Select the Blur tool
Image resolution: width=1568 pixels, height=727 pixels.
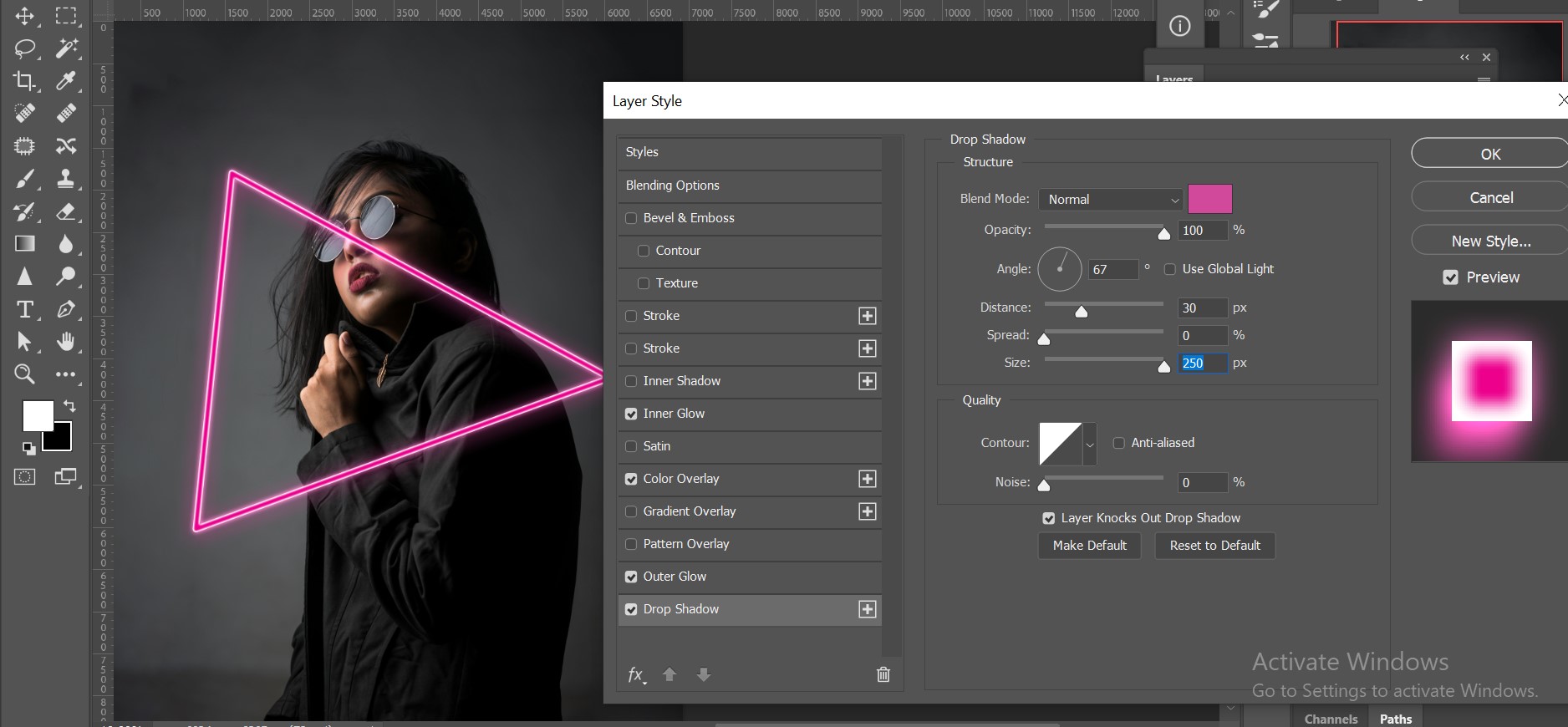[x=66, y=244]
